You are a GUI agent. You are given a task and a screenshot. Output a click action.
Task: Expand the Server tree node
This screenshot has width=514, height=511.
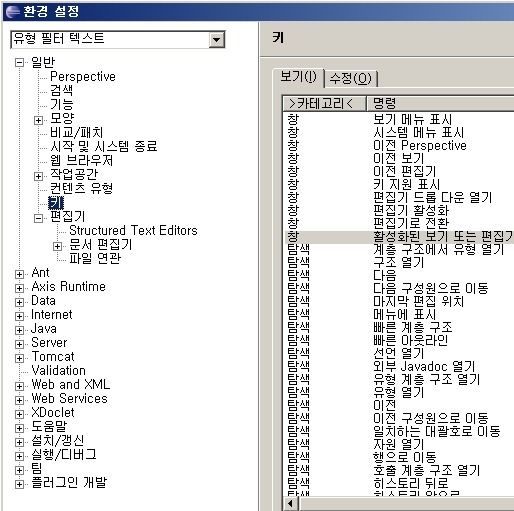click(20, 344)
